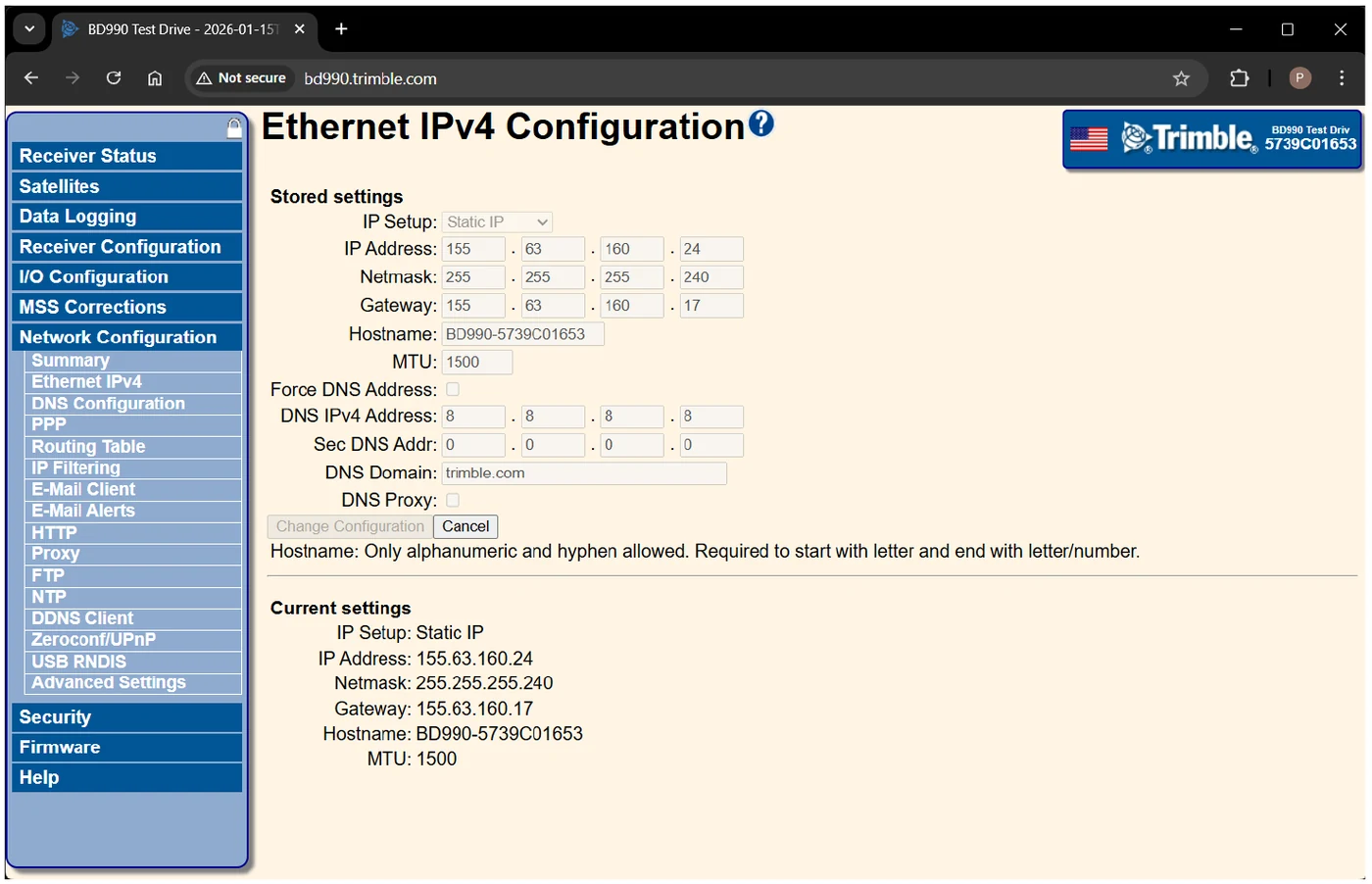The height and width of the screenshot is (884, 1372).
Task: Go back using the browser back arrow
Action: pyautogui.click(x=31, y=78)
